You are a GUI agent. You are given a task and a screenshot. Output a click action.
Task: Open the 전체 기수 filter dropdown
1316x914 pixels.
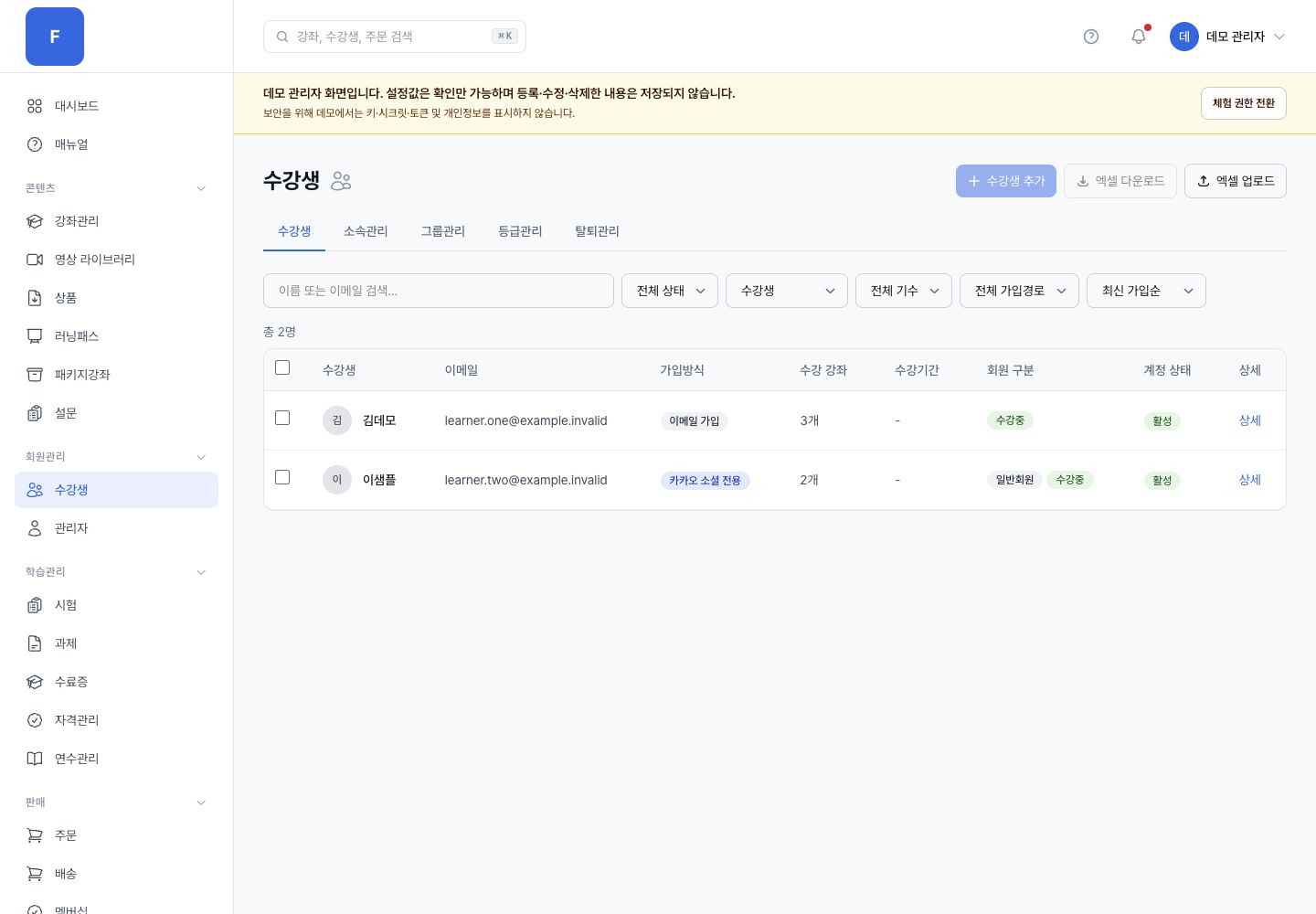[904, 291]
